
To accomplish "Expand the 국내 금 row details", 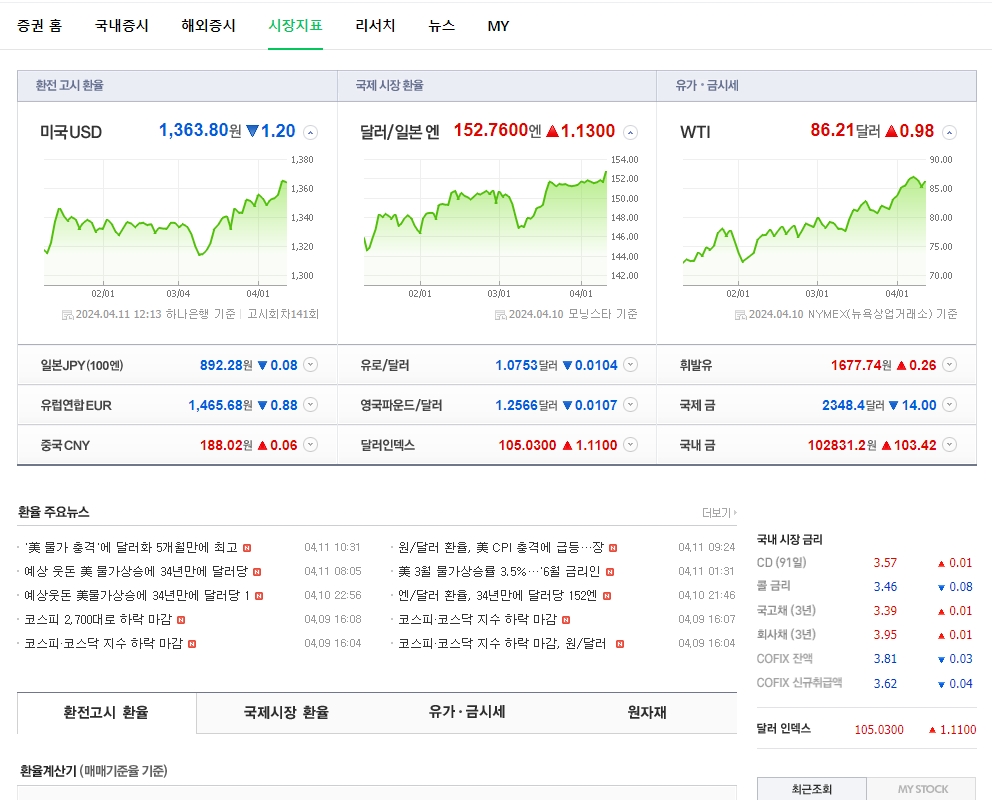I will point(950,446).
